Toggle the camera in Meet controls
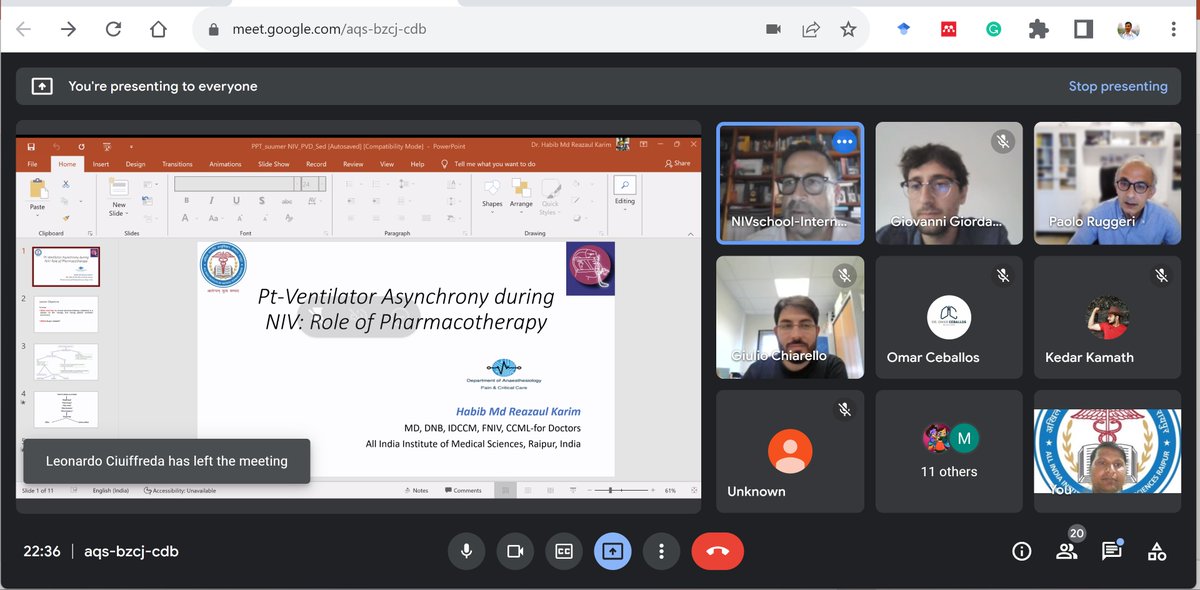Screen dimensions: 1200x590 point(515,551)
